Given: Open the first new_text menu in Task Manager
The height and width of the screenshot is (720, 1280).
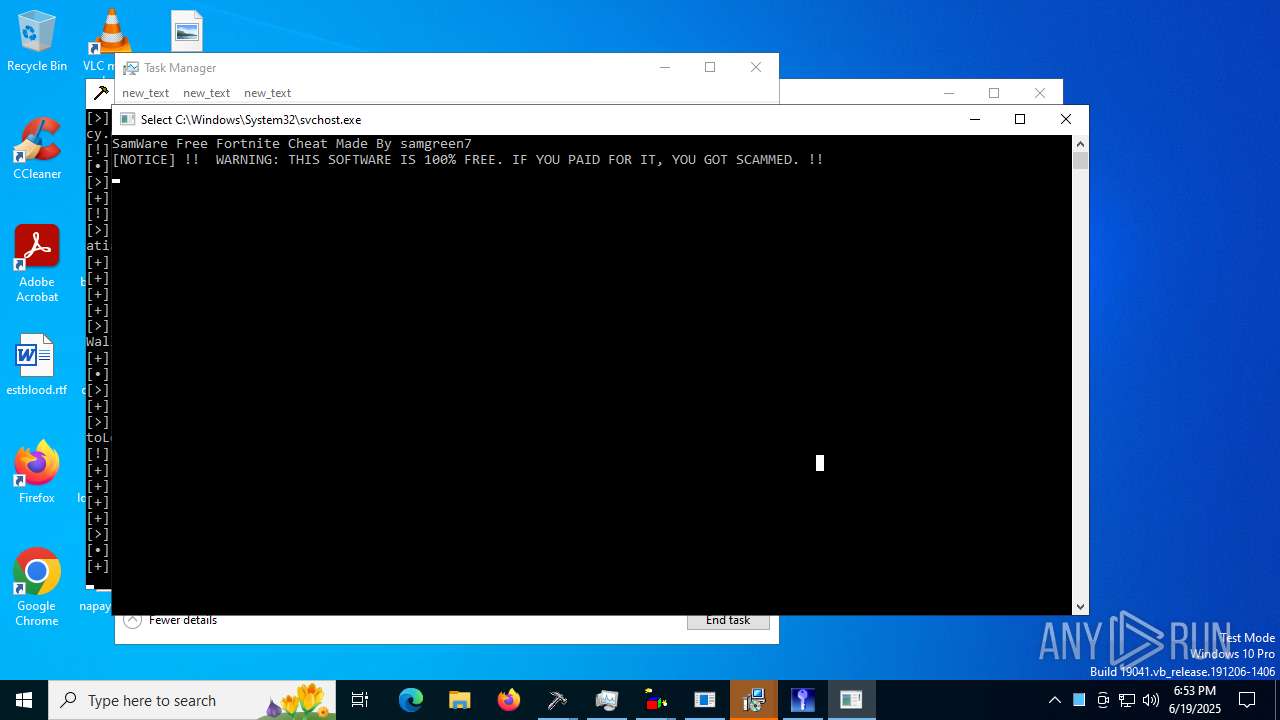Looking at the screenshot, I should click(x=146, y=93).
